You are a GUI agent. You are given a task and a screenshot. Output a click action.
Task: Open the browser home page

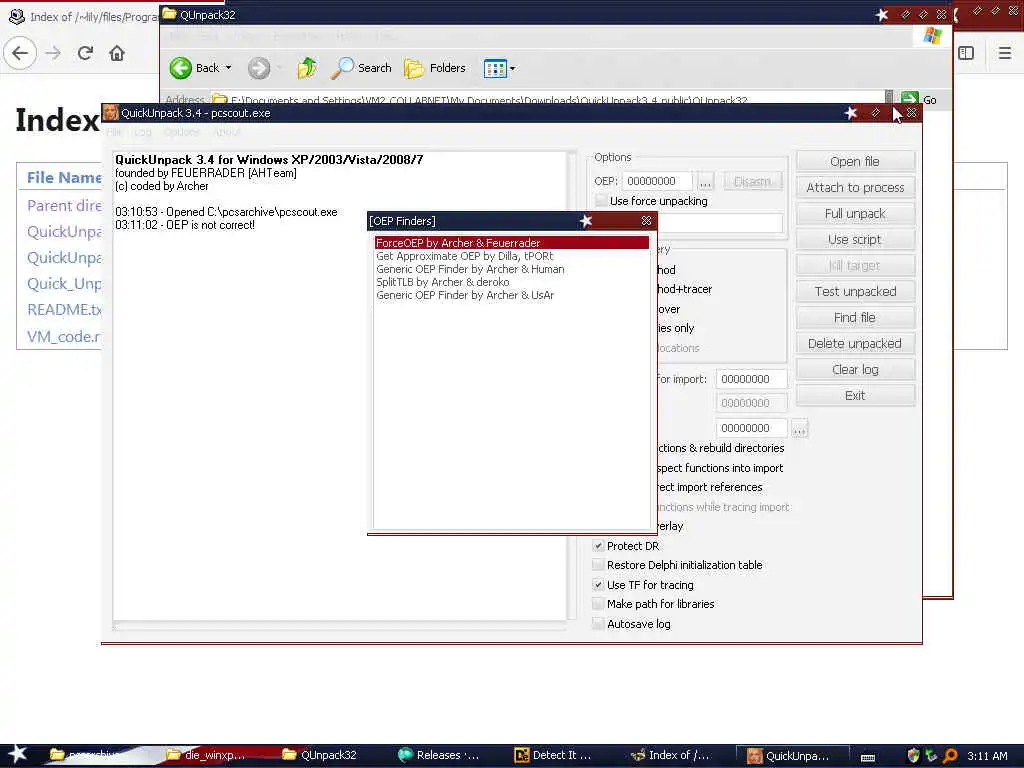pyautogui.click(x=117, y=53)
